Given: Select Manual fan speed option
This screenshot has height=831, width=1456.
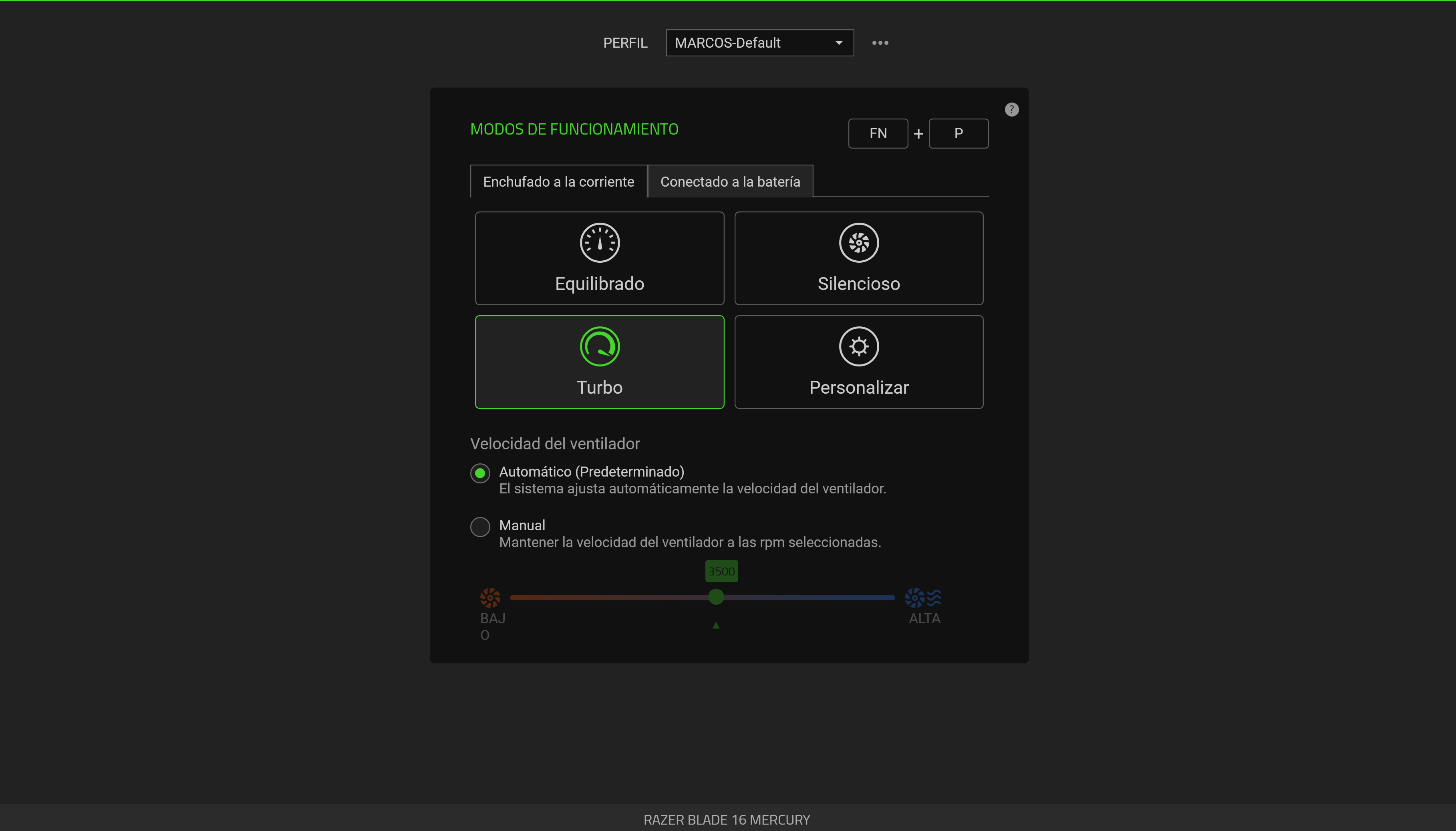Looking at the screenshot, I should [480, 527].
